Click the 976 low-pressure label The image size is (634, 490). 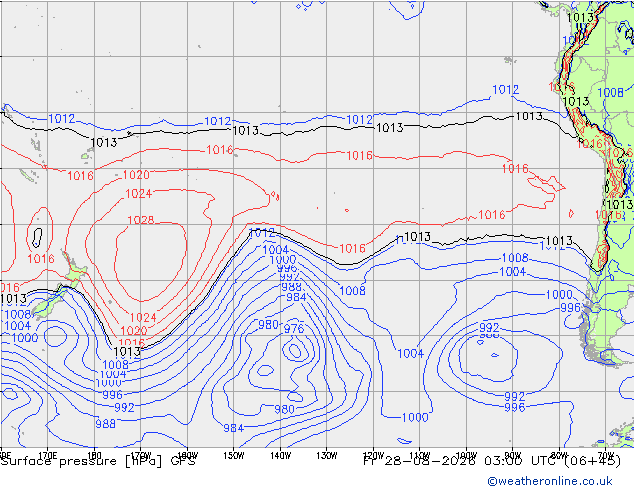(294, 329)
